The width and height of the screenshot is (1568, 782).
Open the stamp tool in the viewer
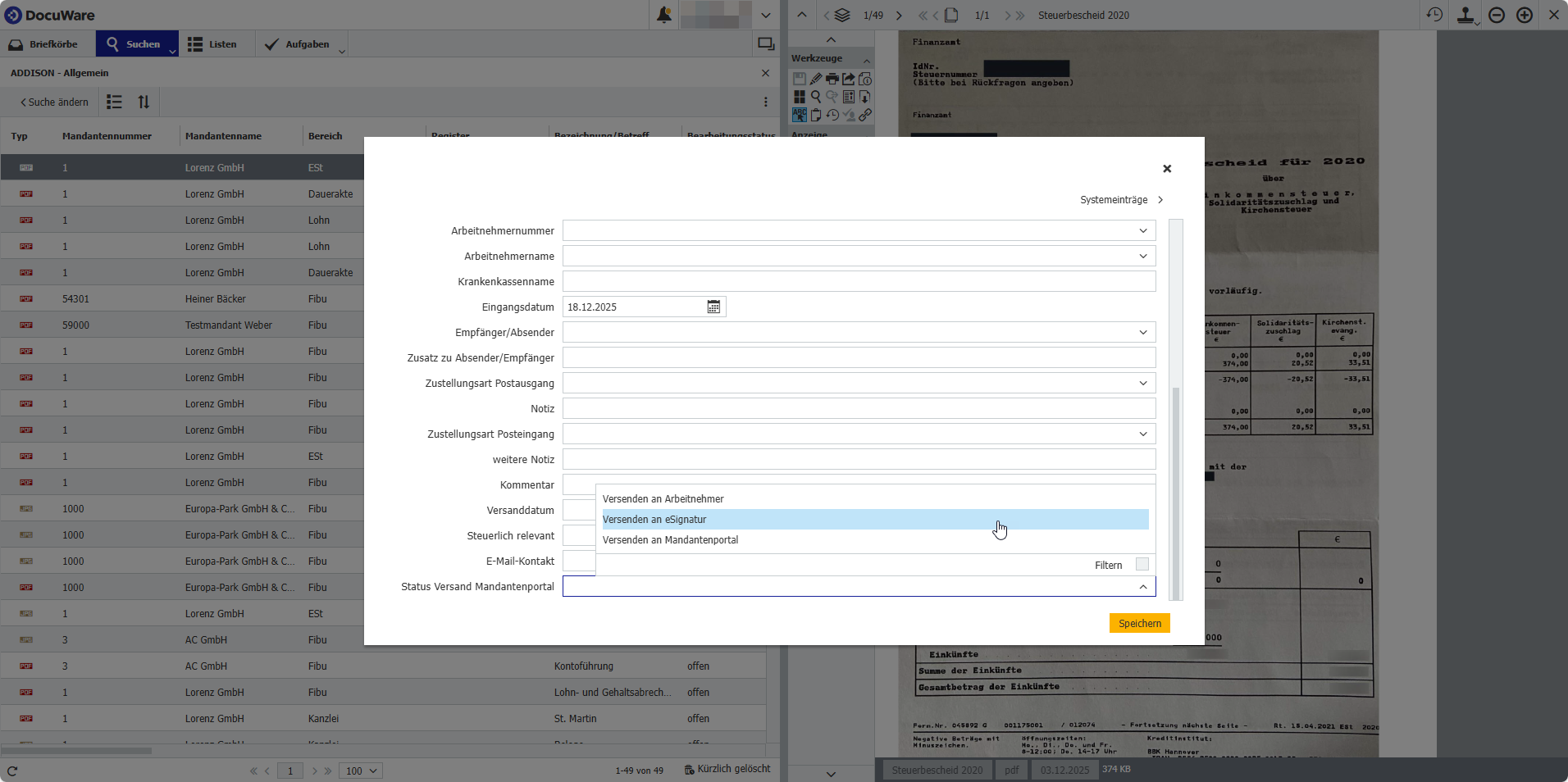coord(1465,15)
